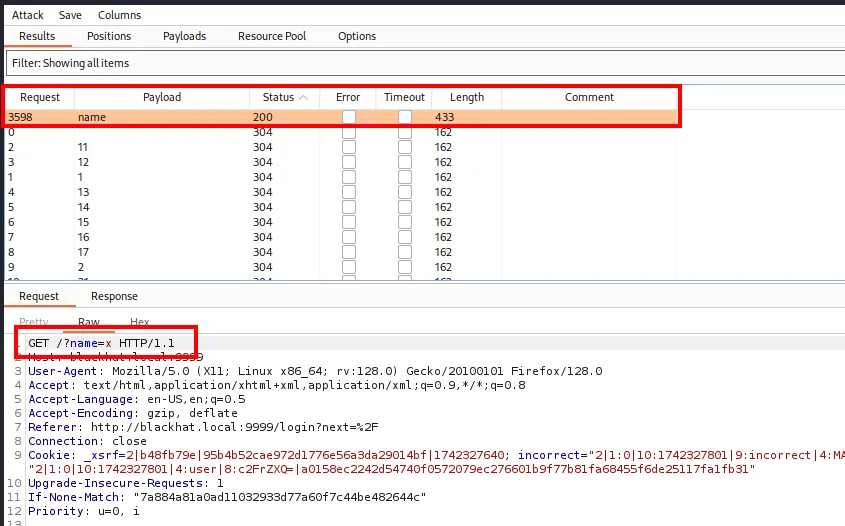Switch to the Positions tab
Viewport: 845px width, 526px height.
[109, 36]
